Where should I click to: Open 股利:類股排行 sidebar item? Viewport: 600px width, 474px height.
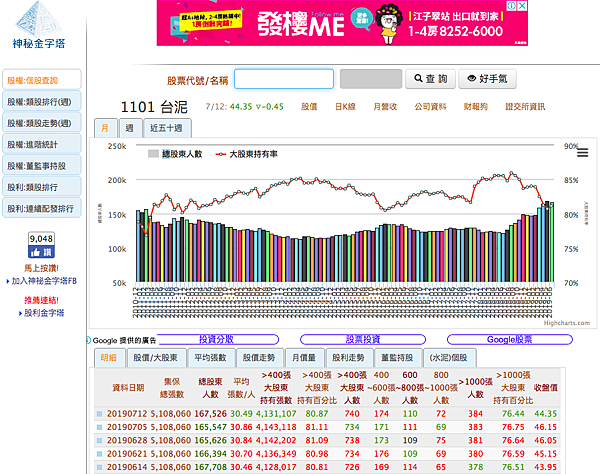(42, 187)
